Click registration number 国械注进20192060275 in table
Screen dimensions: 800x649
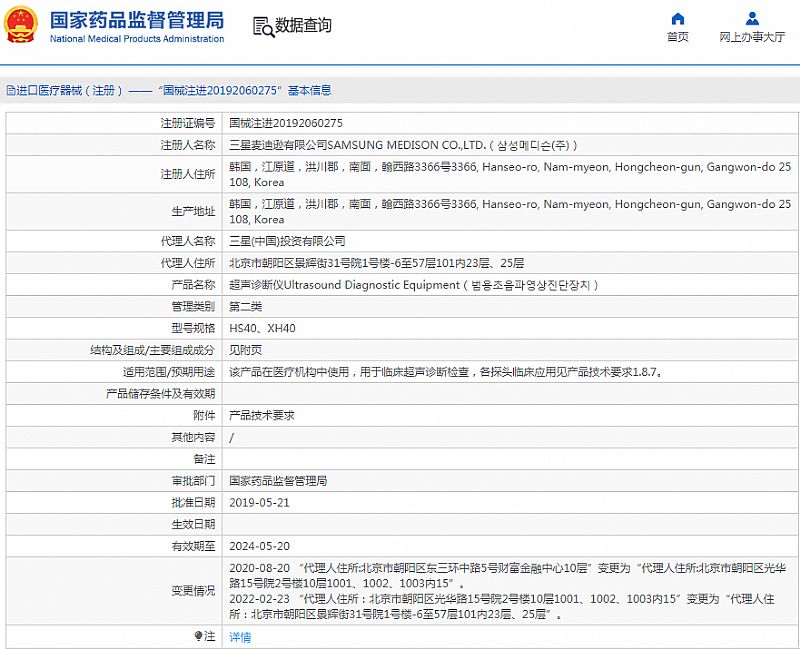pos(286,123)
